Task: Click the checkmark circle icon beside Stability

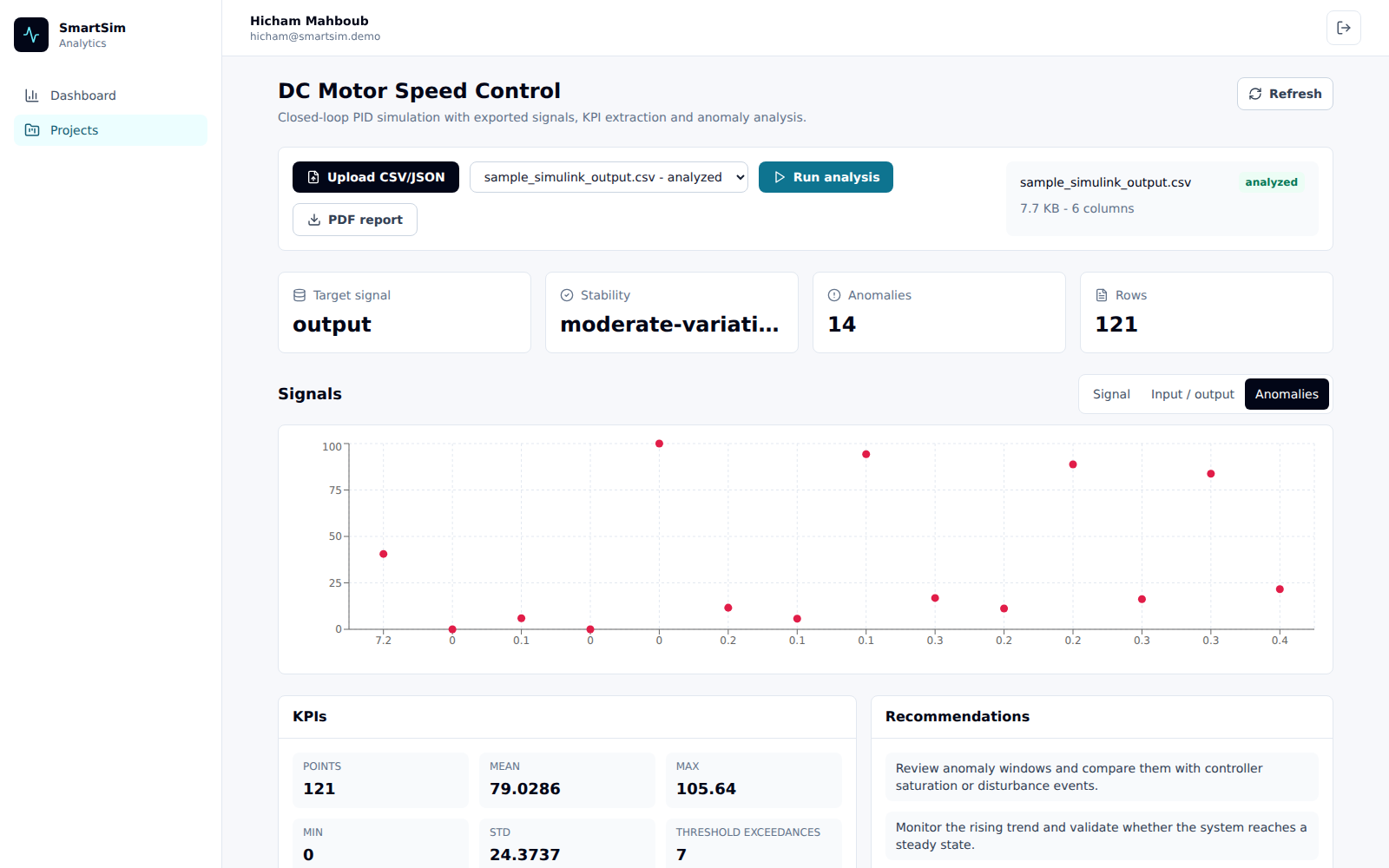Action: click(567, 295)
